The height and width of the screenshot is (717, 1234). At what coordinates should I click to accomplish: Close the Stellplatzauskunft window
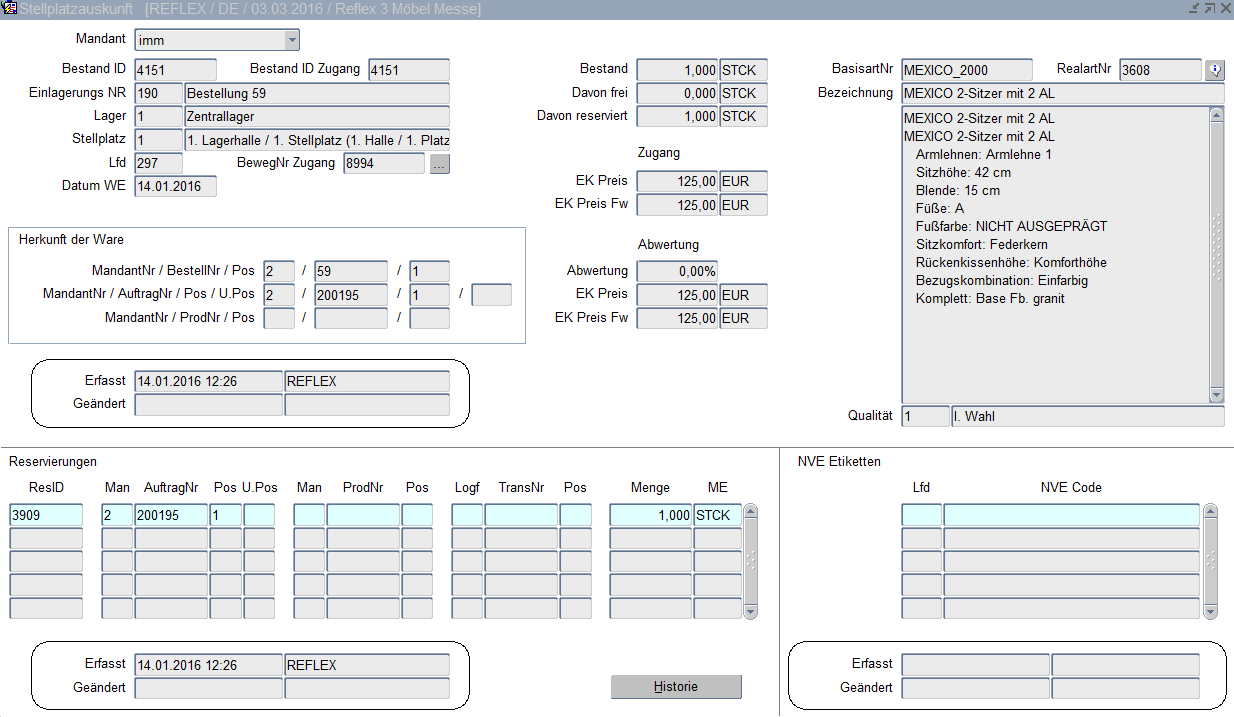[1225, 8]
